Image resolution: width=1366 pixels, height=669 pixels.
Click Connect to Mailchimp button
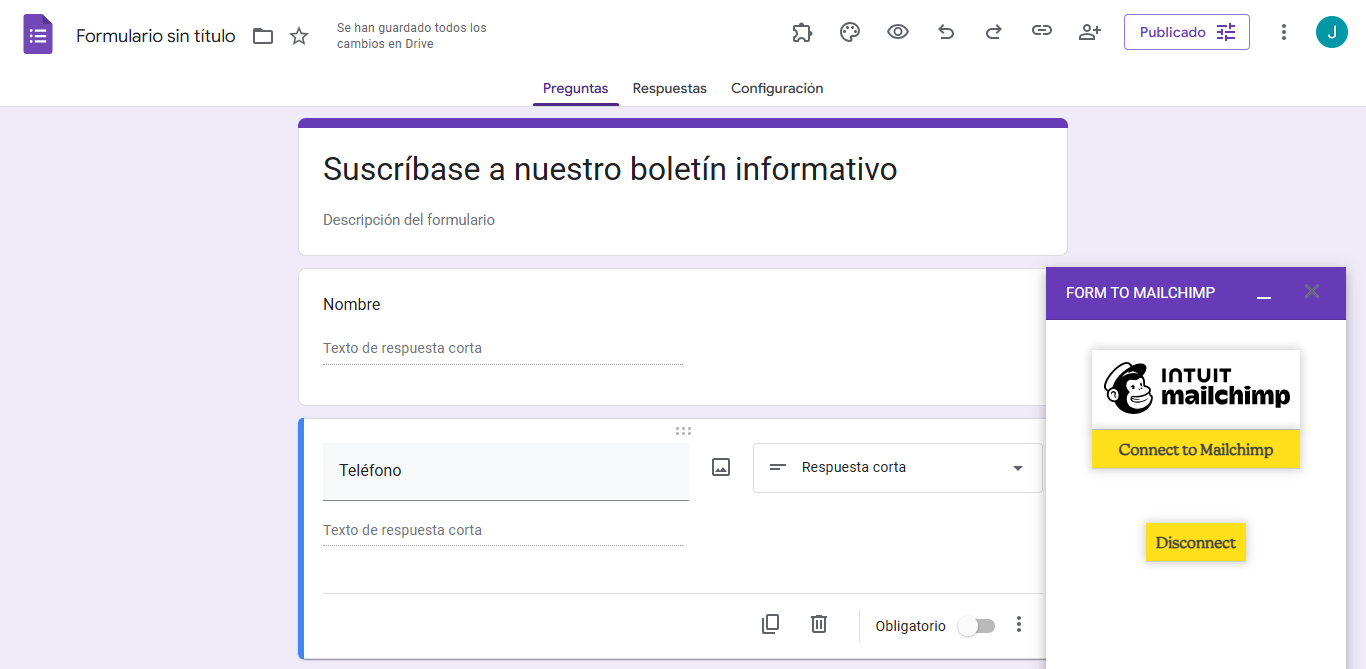tap(1196, 449)
